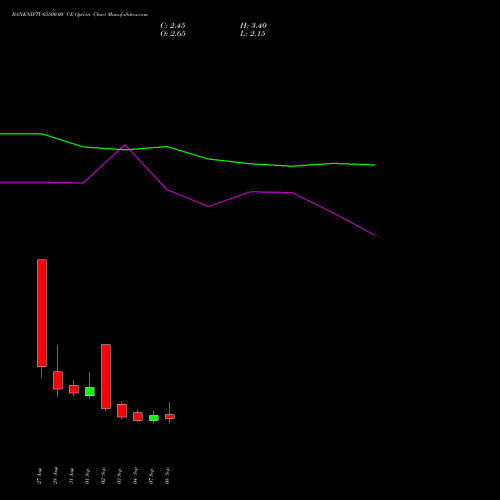Screen dimensions: 500x500
Task: Click the peak of the purple line
Action: 125,145
